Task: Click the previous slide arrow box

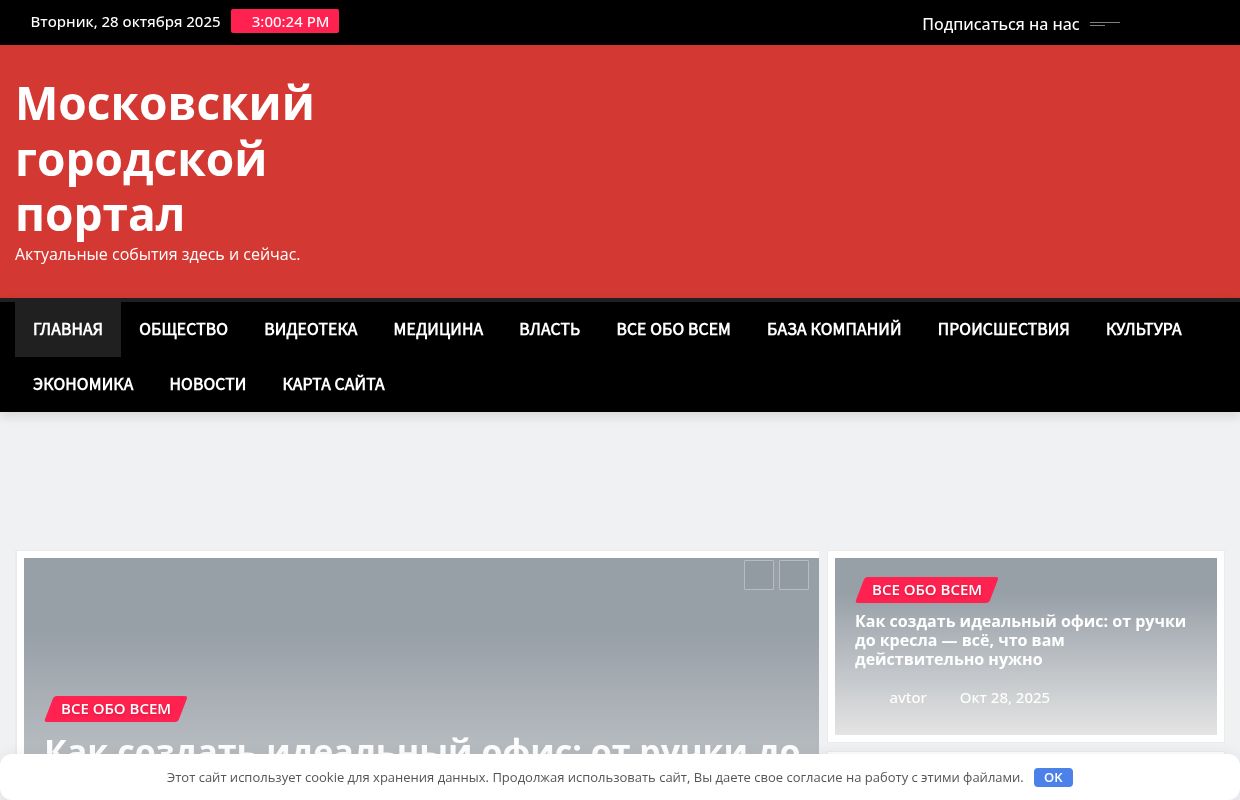Action: [x=759, y=575]
